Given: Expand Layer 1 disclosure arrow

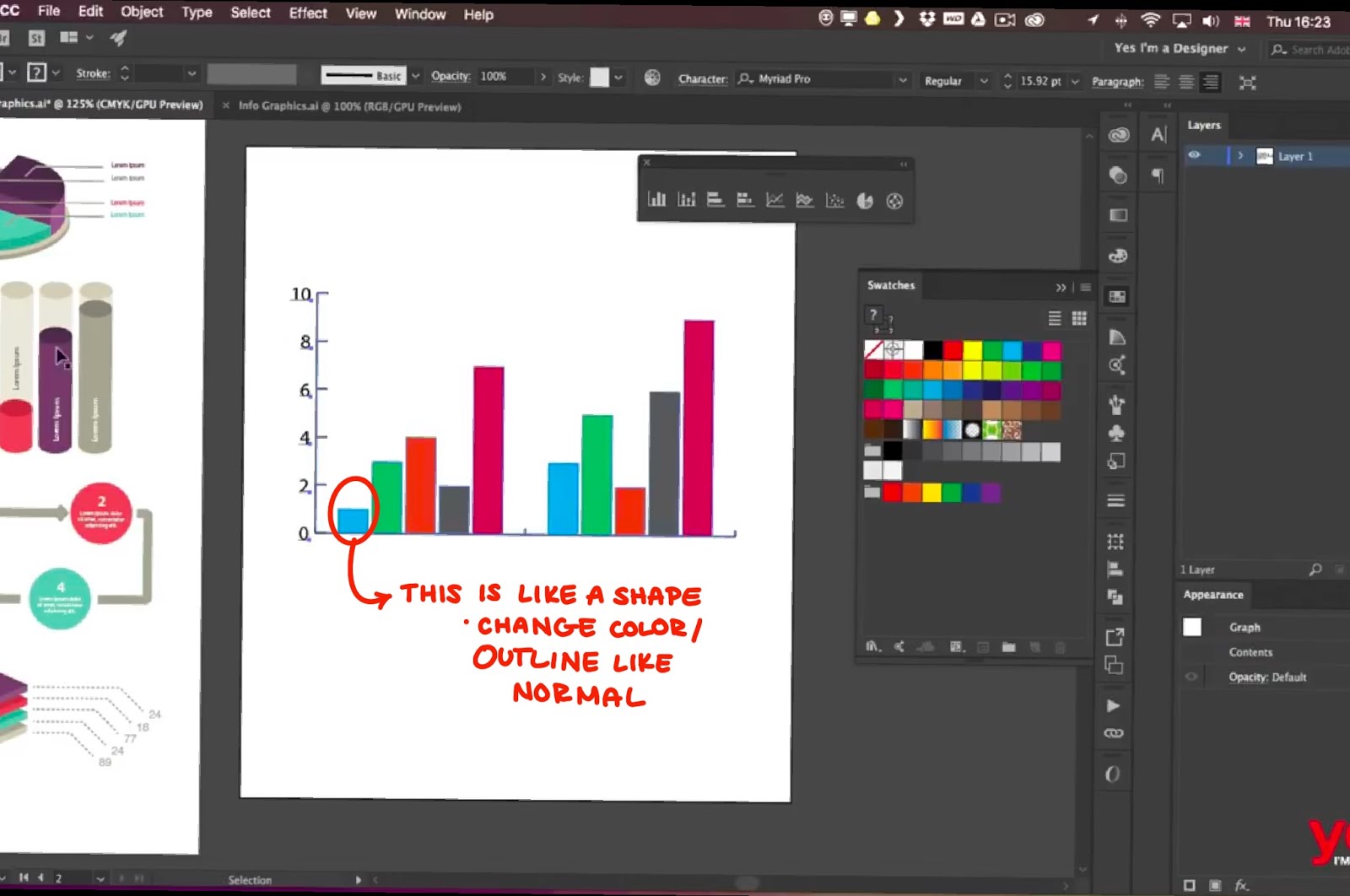Looking at the screenshot, I should point(1240,155).
